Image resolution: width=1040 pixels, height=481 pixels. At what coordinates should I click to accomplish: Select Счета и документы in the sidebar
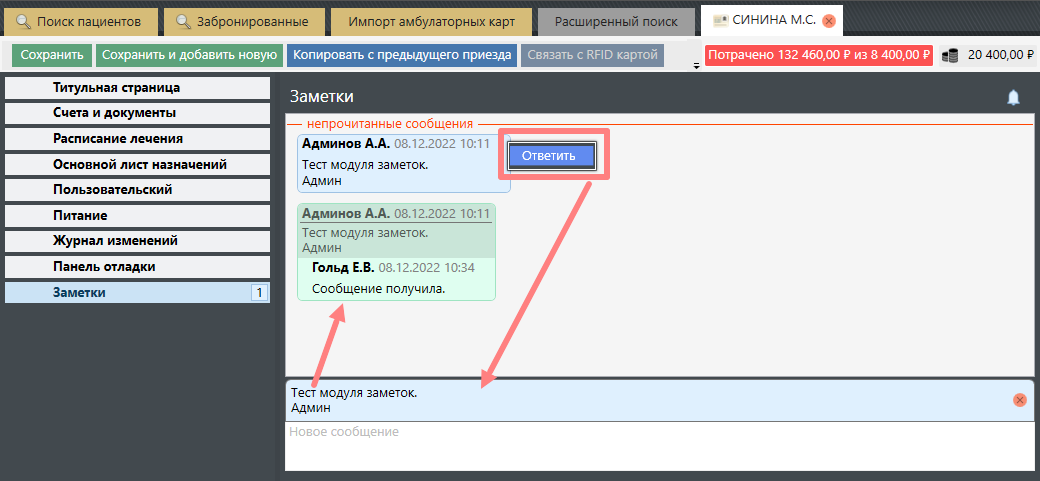pyautogui.click(x=137, y=113)
